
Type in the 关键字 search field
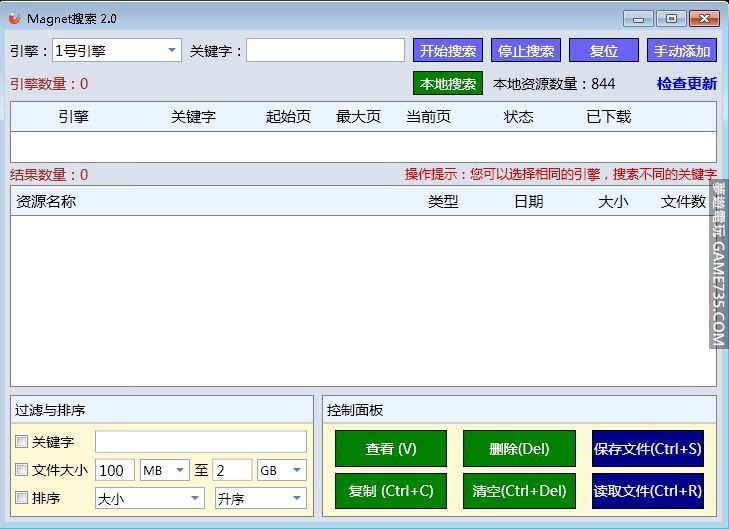click(325, 51)
